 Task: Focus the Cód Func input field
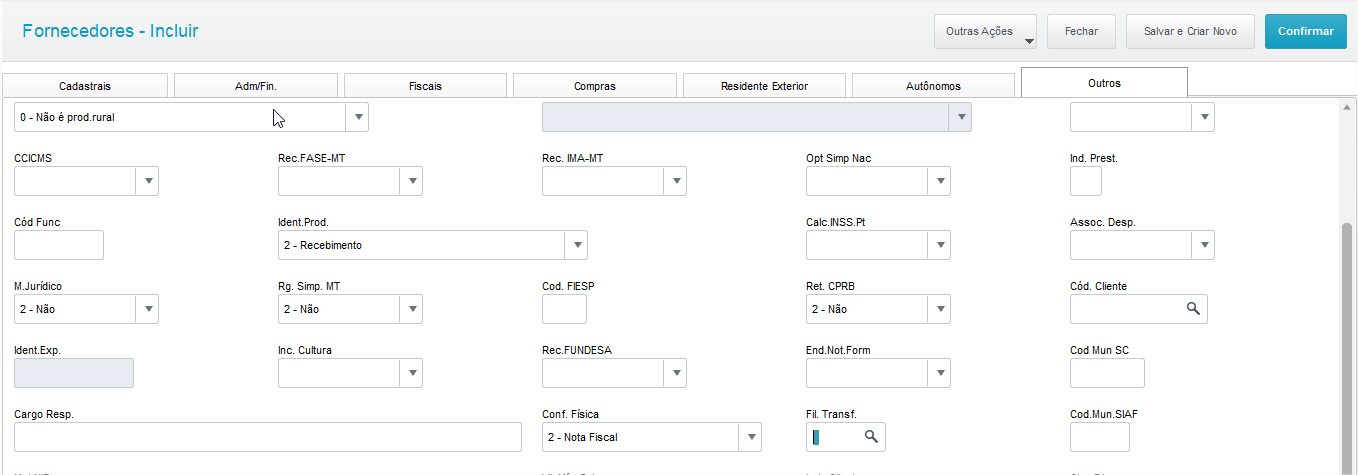point(59,245)
